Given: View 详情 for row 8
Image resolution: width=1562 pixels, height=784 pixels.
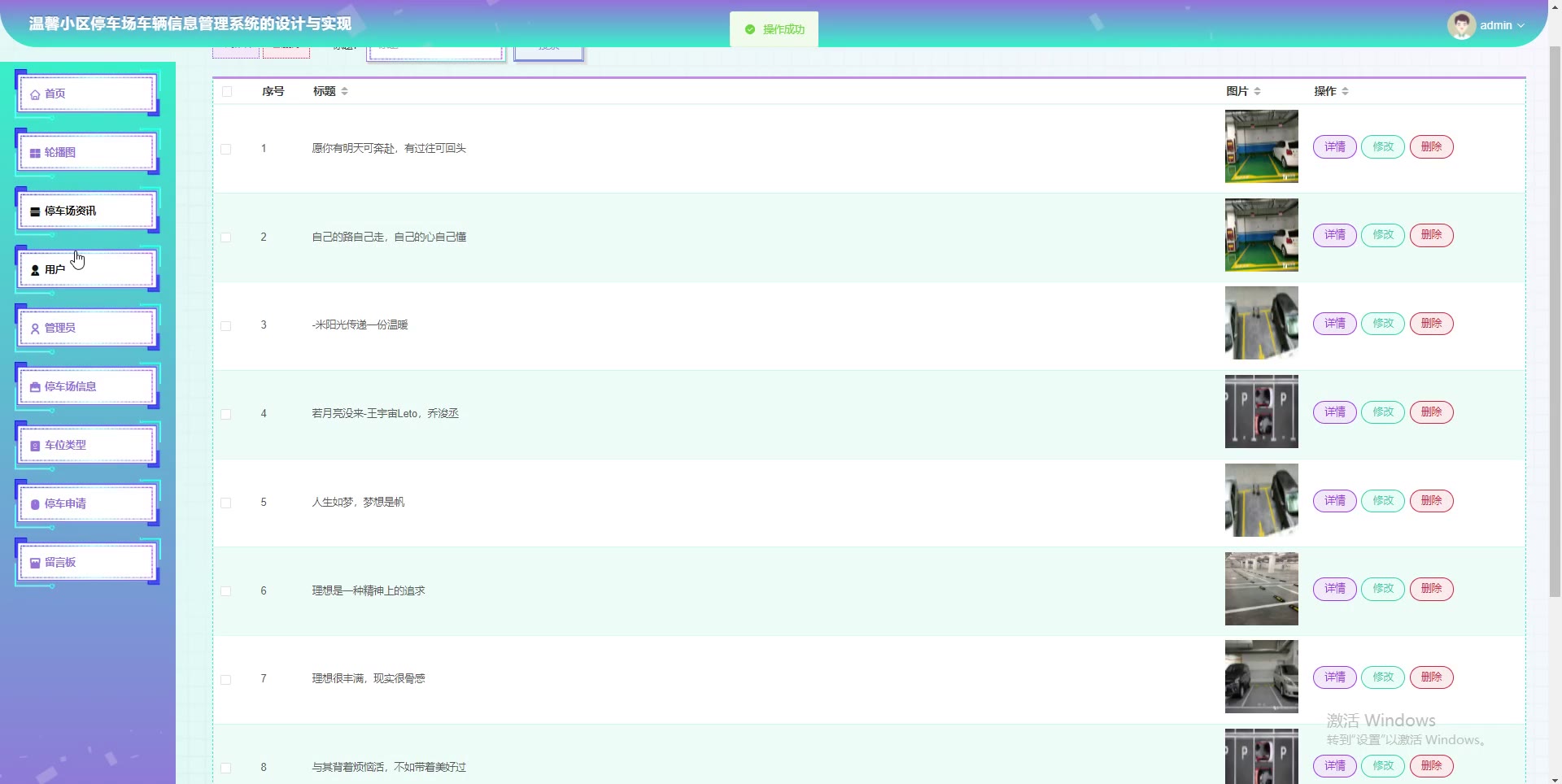Looking at the screenshot, I should (1335, 766).
